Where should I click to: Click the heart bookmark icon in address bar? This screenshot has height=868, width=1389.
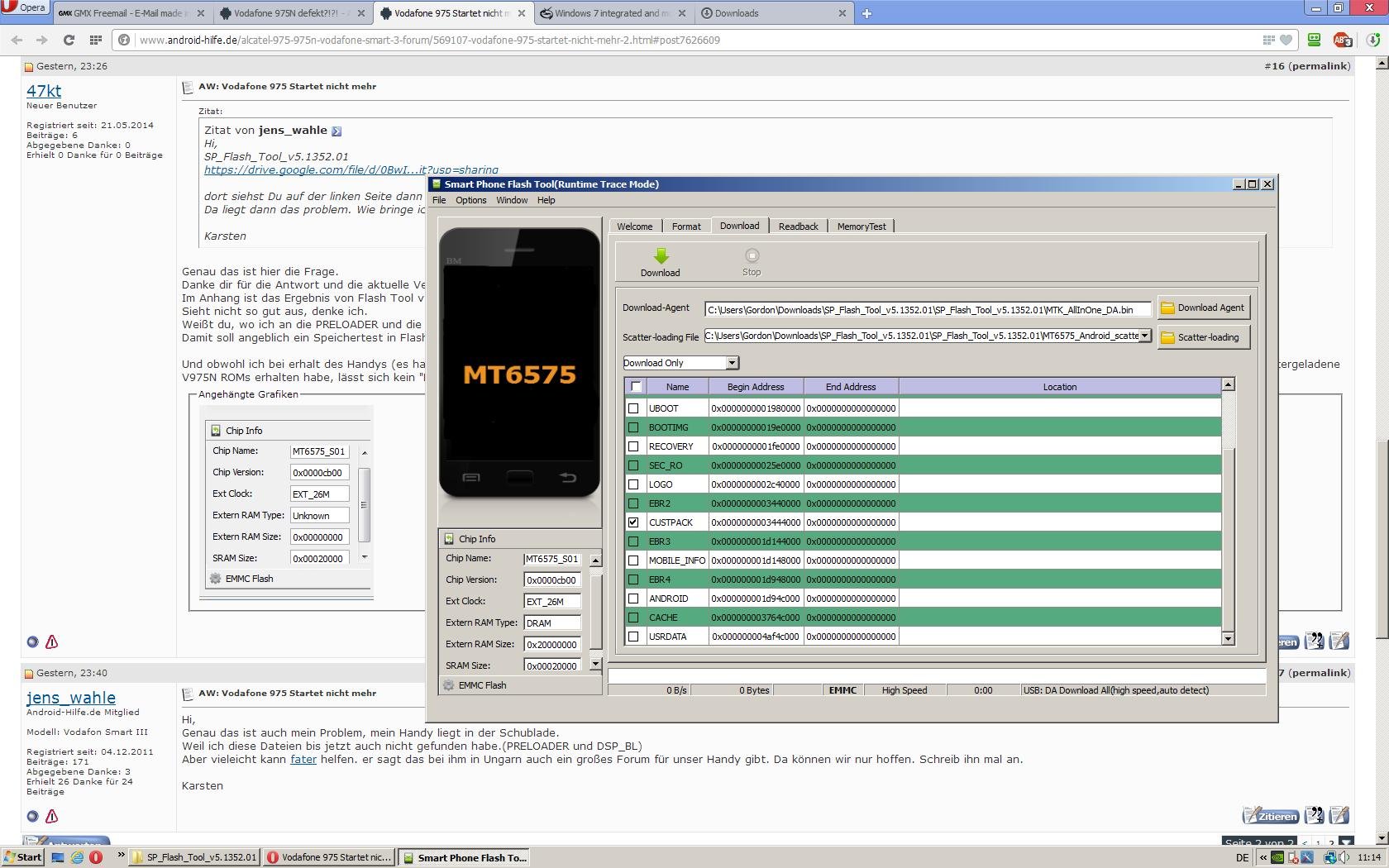pos(1286,40)
